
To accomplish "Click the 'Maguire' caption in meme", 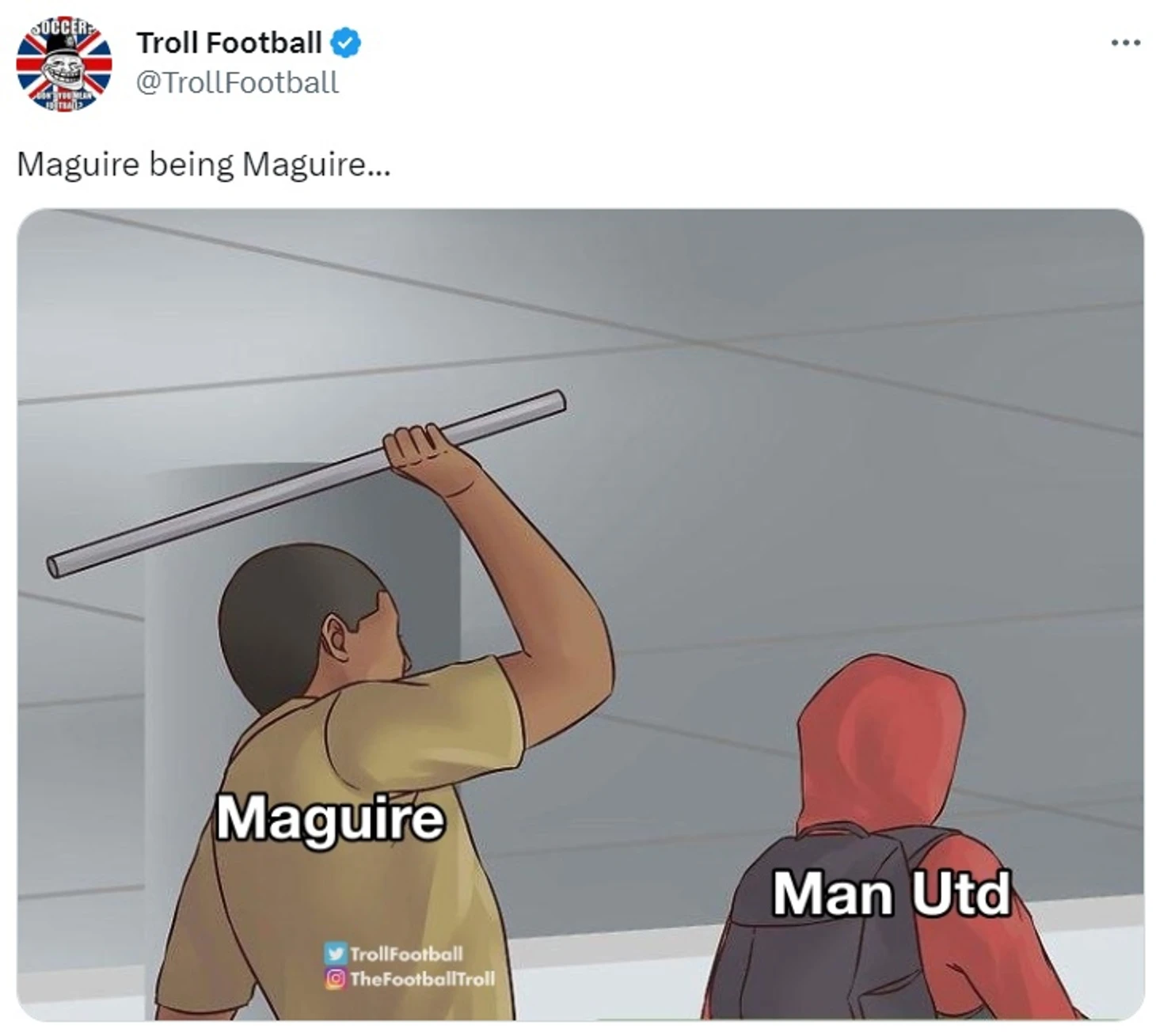I will click(330, 818).
